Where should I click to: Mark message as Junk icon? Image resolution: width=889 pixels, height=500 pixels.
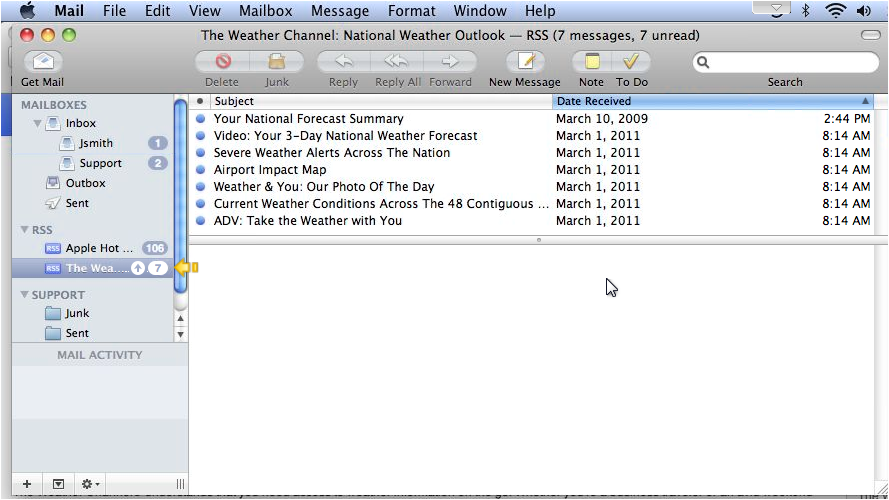(277, 62)
